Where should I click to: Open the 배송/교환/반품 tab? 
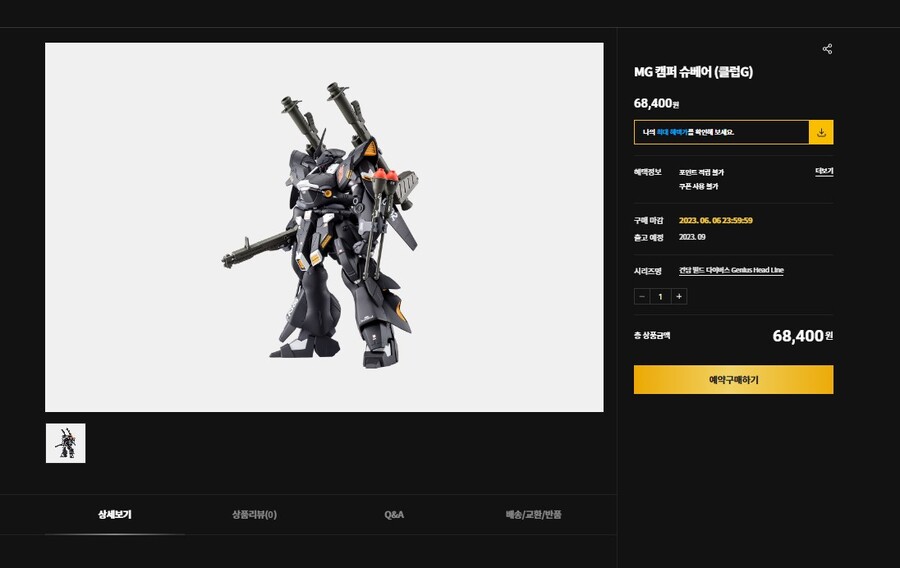[533, 515]
